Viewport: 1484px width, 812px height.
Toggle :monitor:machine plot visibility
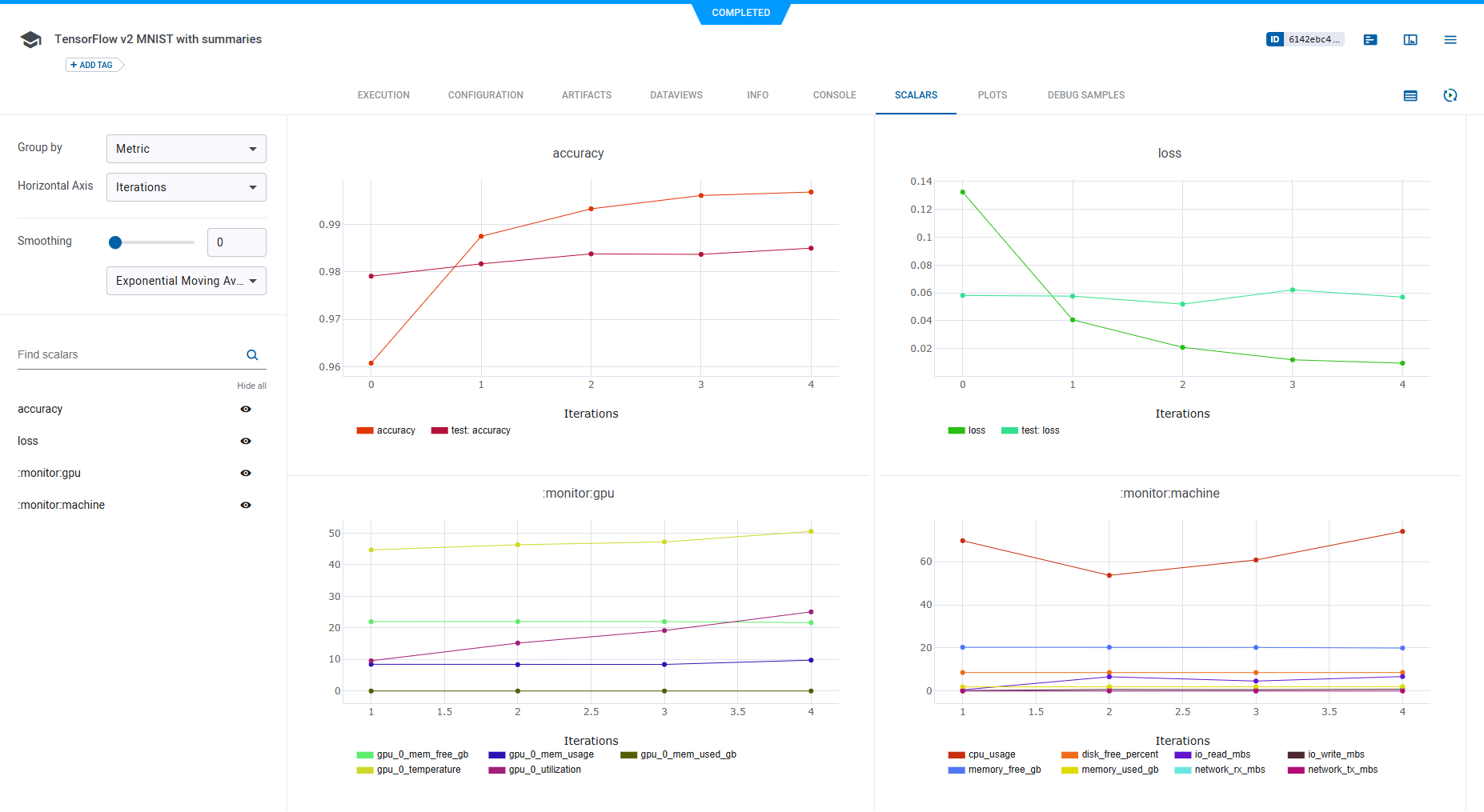246,506
